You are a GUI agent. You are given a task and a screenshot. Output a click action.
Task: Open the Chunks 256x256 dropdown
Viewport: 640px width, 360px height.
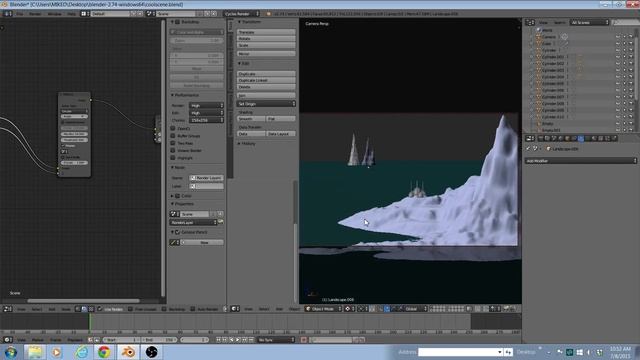(x=206, y=120)
